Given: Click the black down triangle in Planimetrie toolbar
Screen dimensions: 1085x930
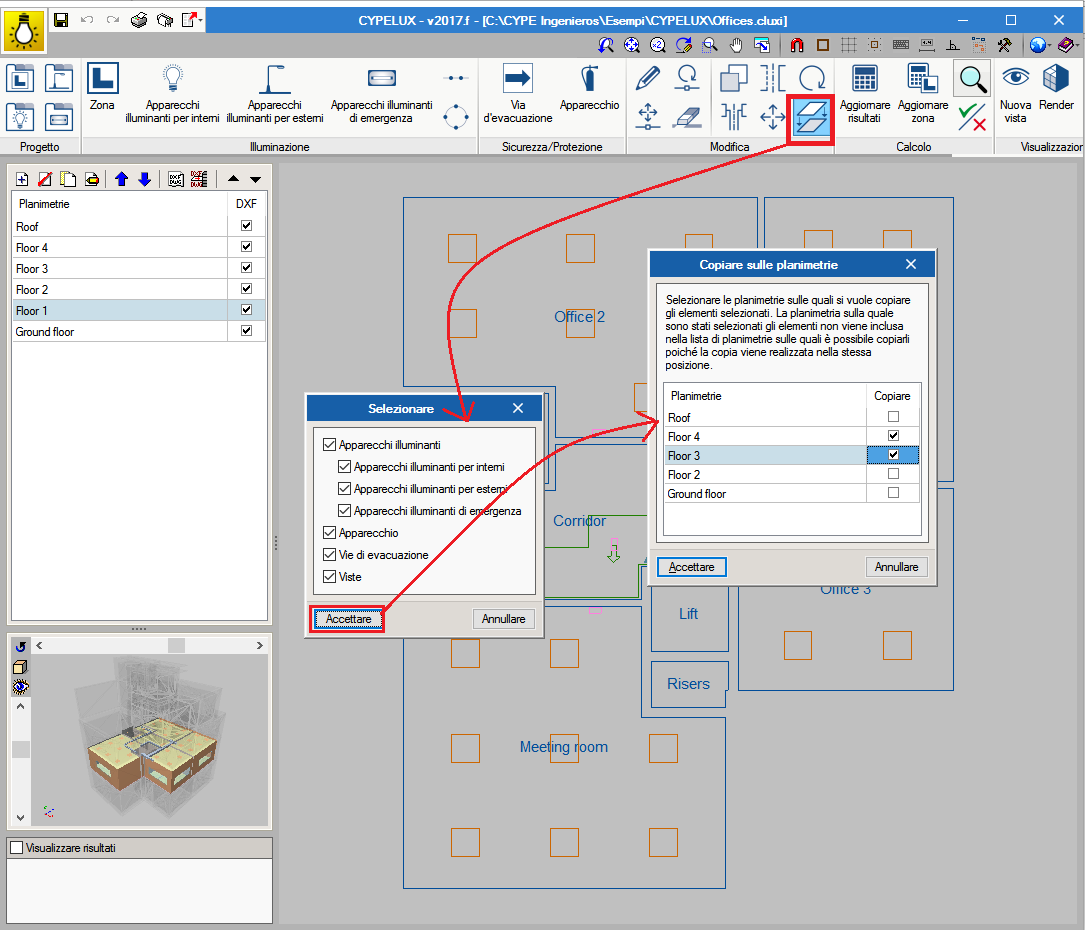Looking at the screenshot, I should click(255, 180).
